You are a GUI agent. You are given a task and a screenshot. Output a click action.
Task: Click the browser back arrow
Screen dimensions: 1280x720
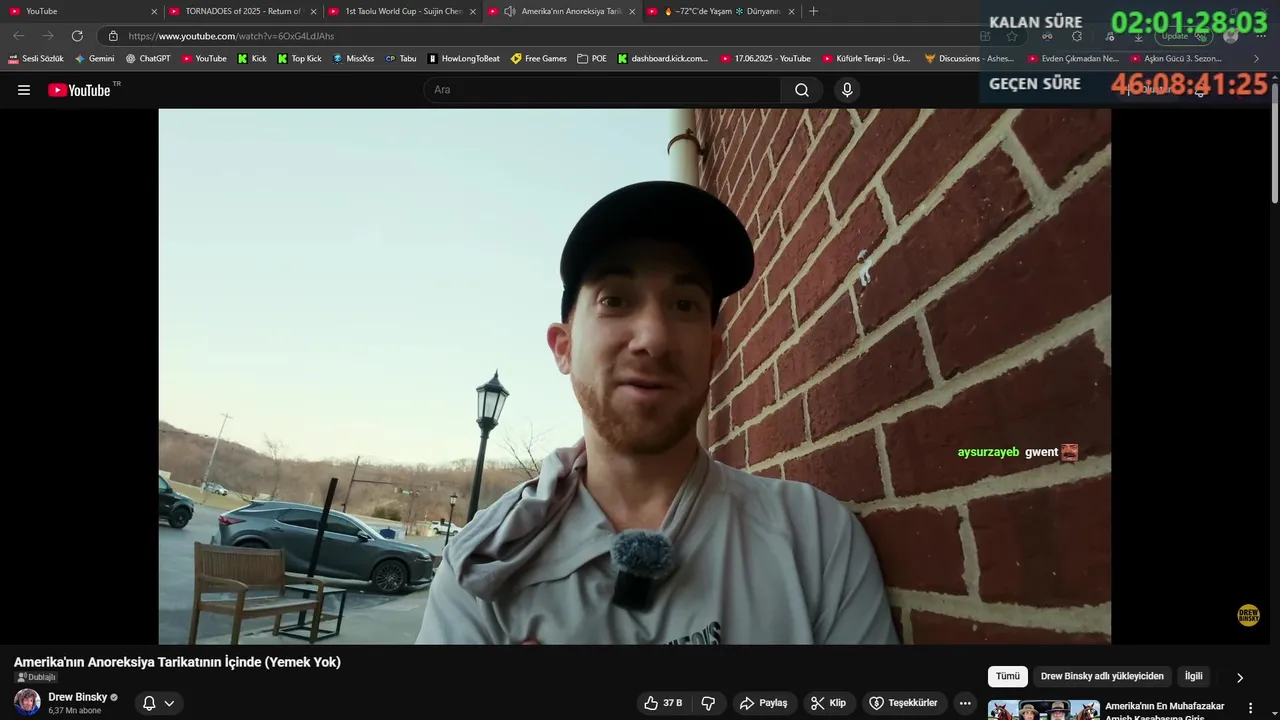pos(18,36)
